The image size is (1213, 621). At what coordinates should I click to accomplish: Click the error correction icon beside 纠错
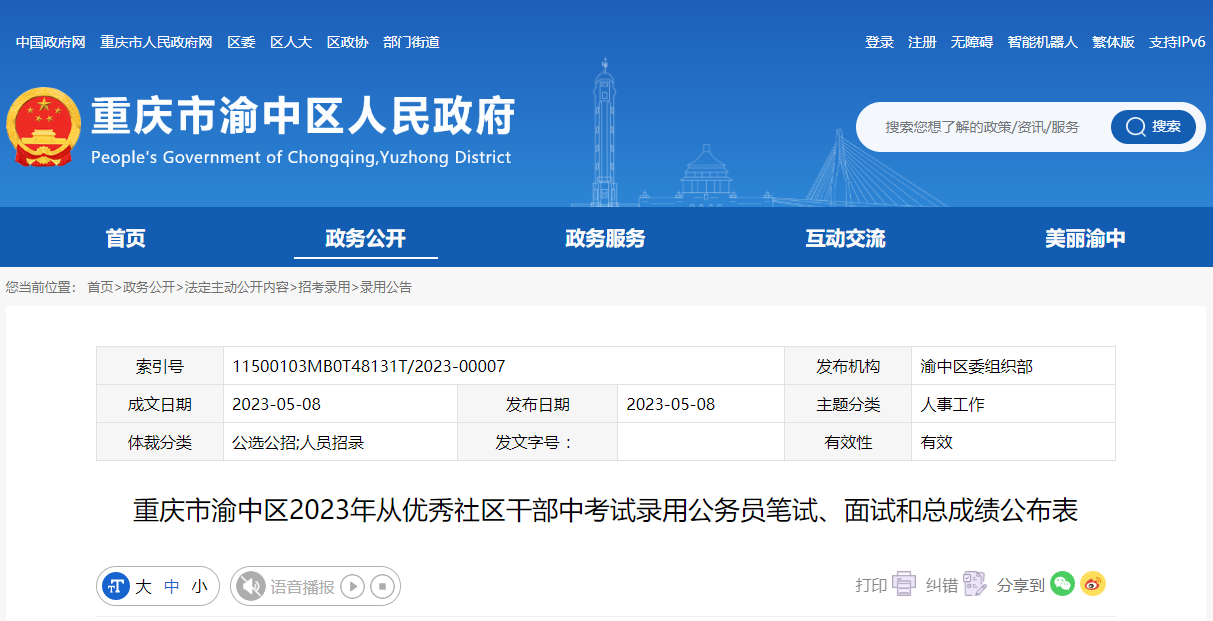coord(974,584)
